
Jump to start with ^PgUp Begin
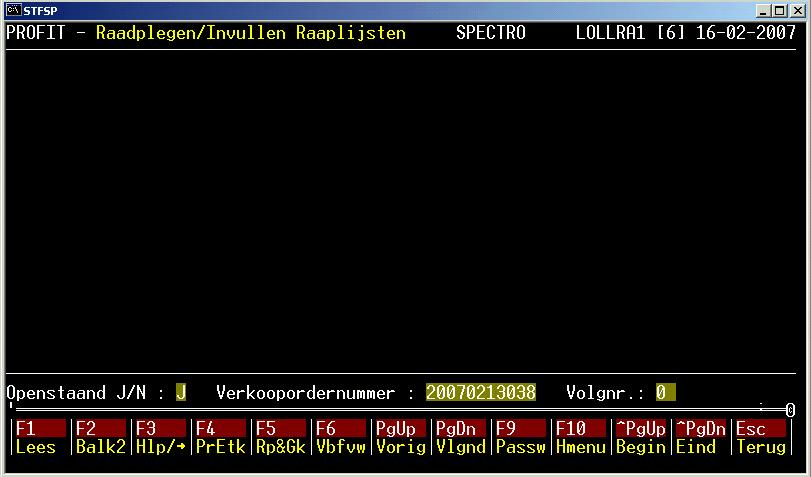[641, 438]
